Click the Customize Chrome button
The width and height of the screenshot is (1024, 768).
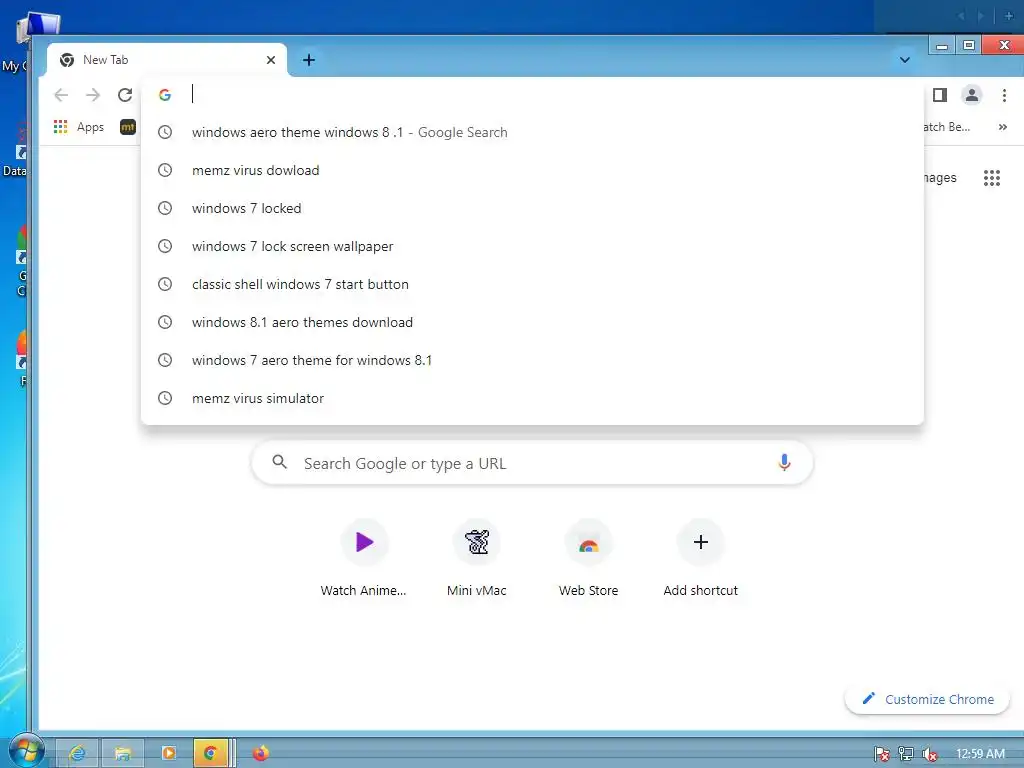coord(927,699)
